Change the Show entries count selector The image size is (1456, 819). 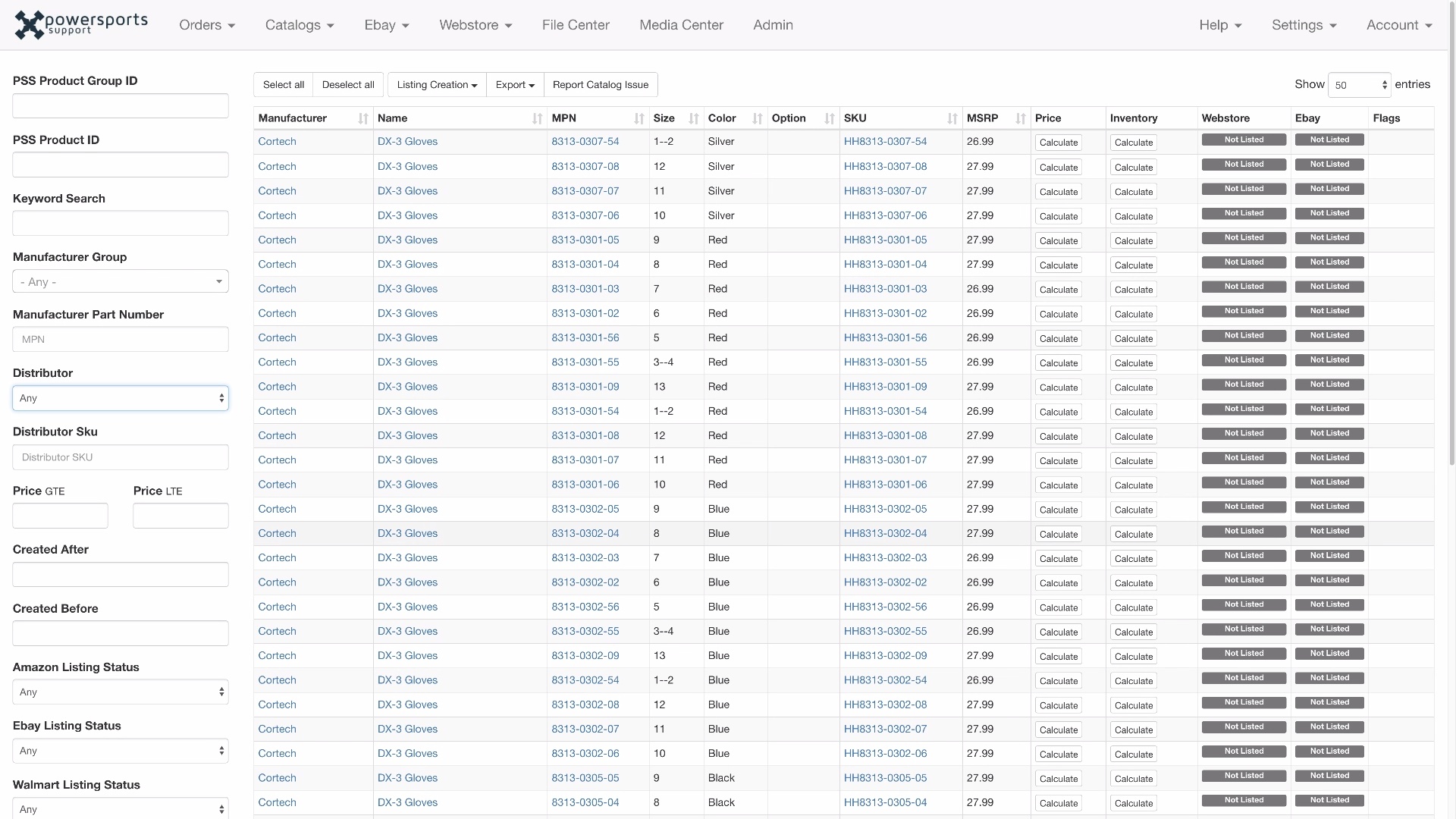point(1360,85)
